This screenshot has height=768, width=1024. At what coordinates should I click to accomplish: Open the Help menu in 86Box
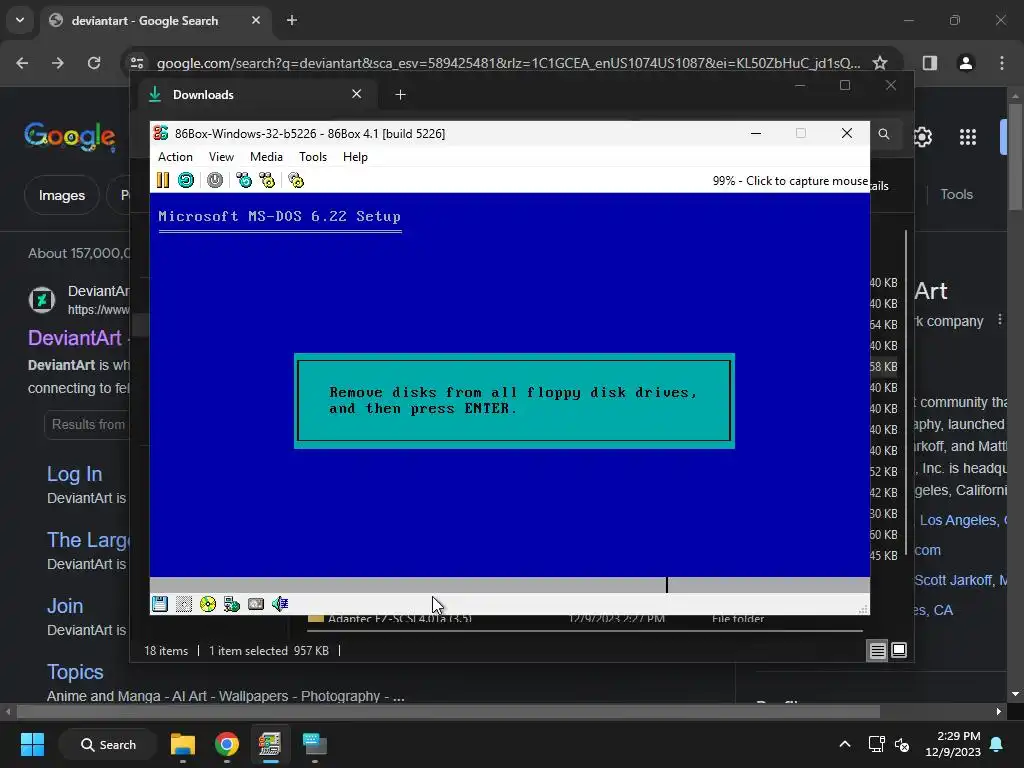355,157
